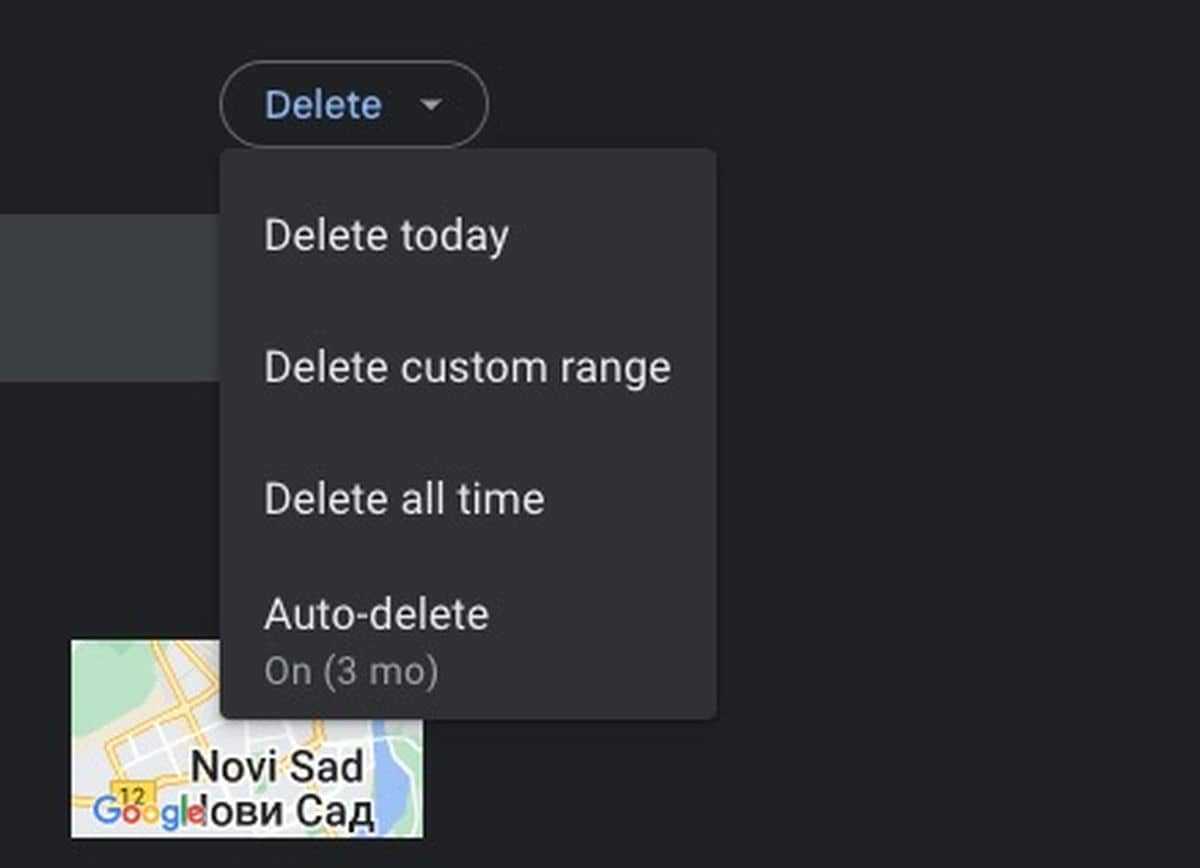Screen dimensions: 1200x868
Task: Click the Novi Sad Latin label on map
Action: 277,767
